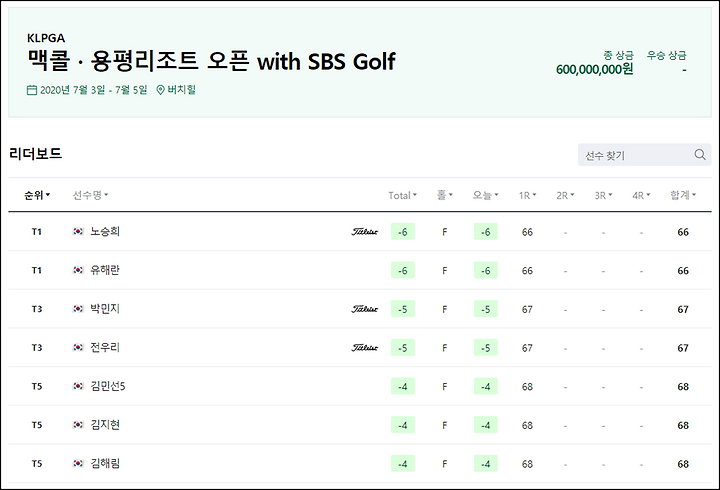The width and height of the screenshot is (720, 490).
Task: Click the tournament date range text
Action: pyautogui.click(x=94, y=90)
